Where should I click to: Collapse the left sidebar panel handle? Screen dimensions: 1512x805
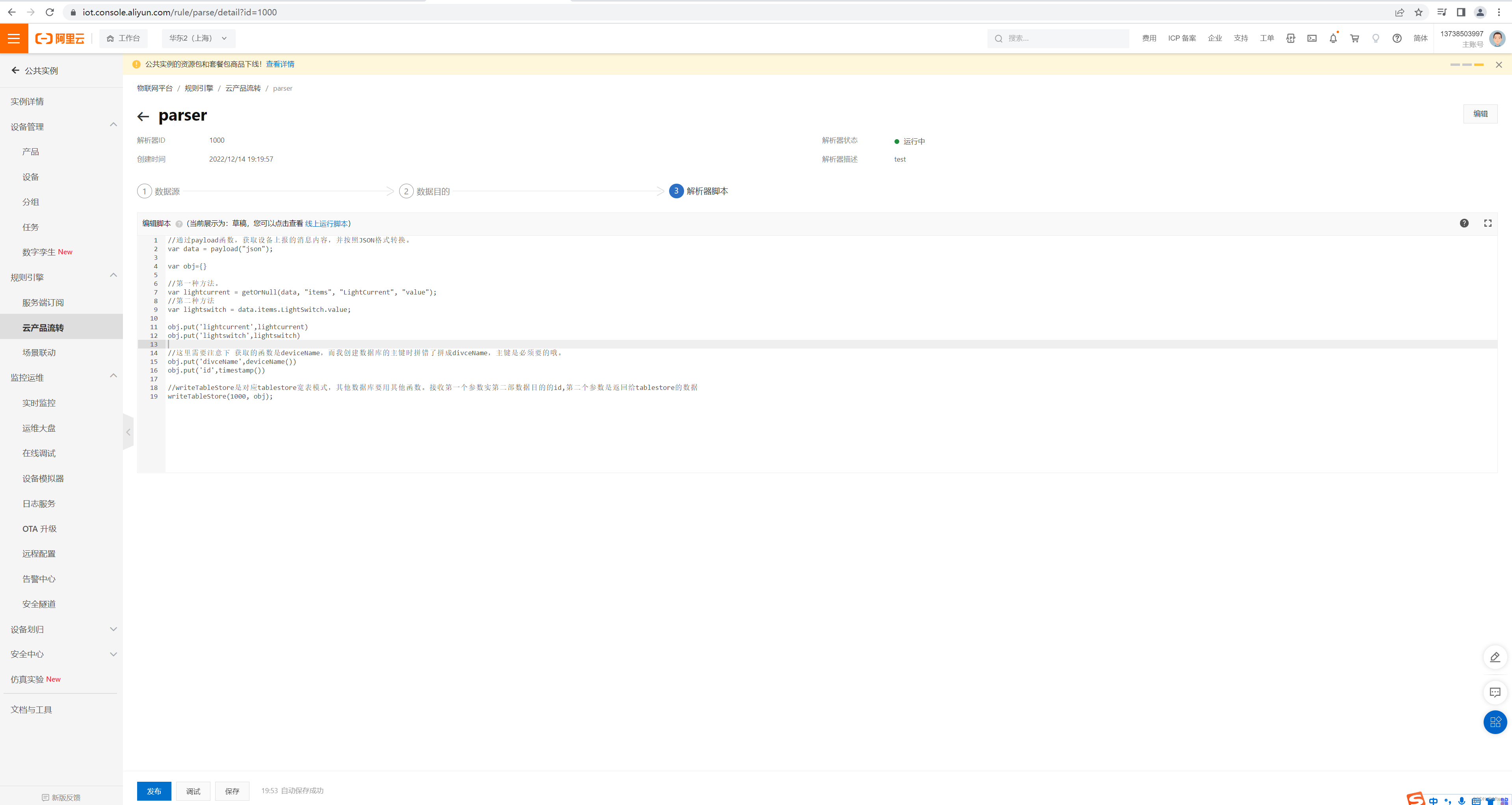[128, 432]
